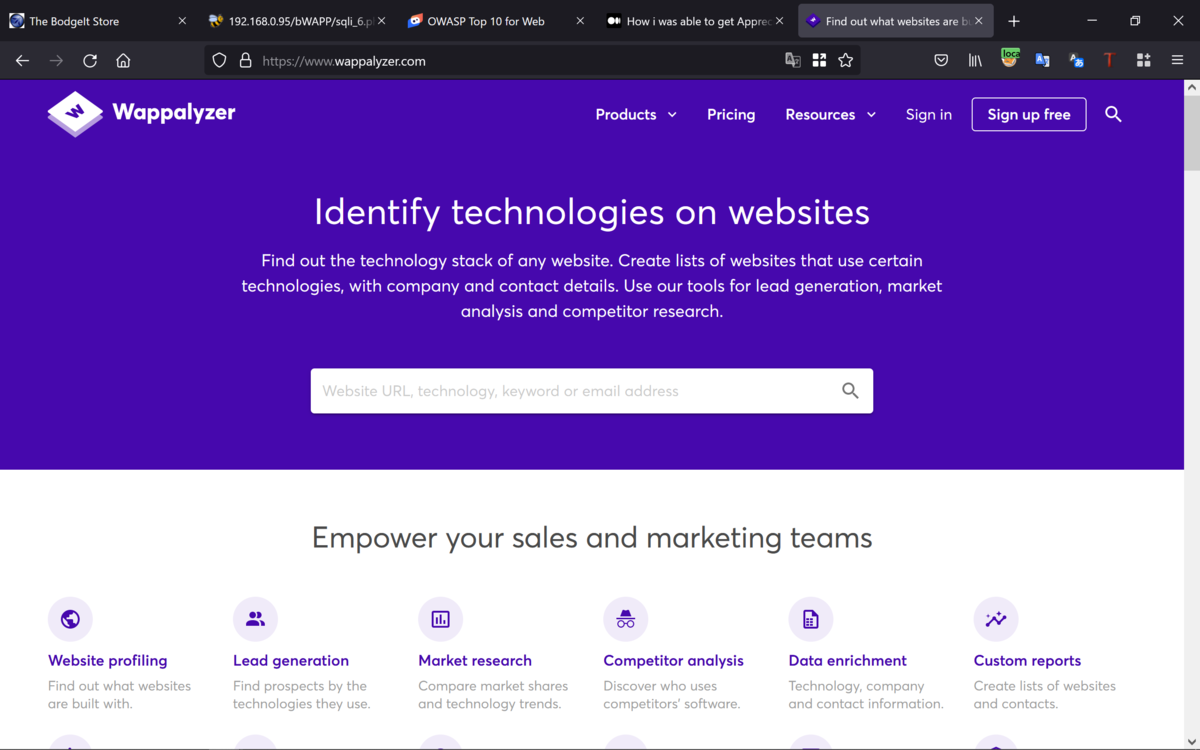1200x750 pixels.
Task: Switch to the OWASP Top 10 for Web tab
Action: pyautogui.click(x=496, y=21)
